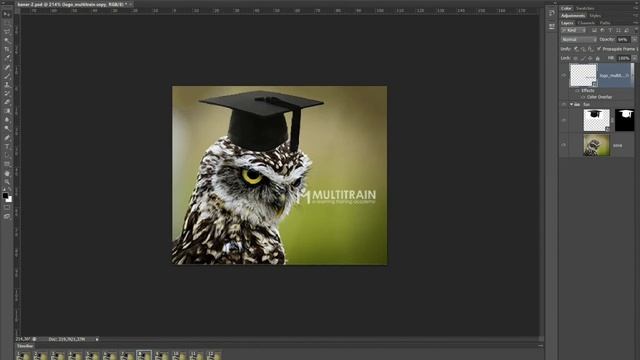
Task: Click the graduation cap layer mask thumbnail
Action: click(x=624, y=120)
